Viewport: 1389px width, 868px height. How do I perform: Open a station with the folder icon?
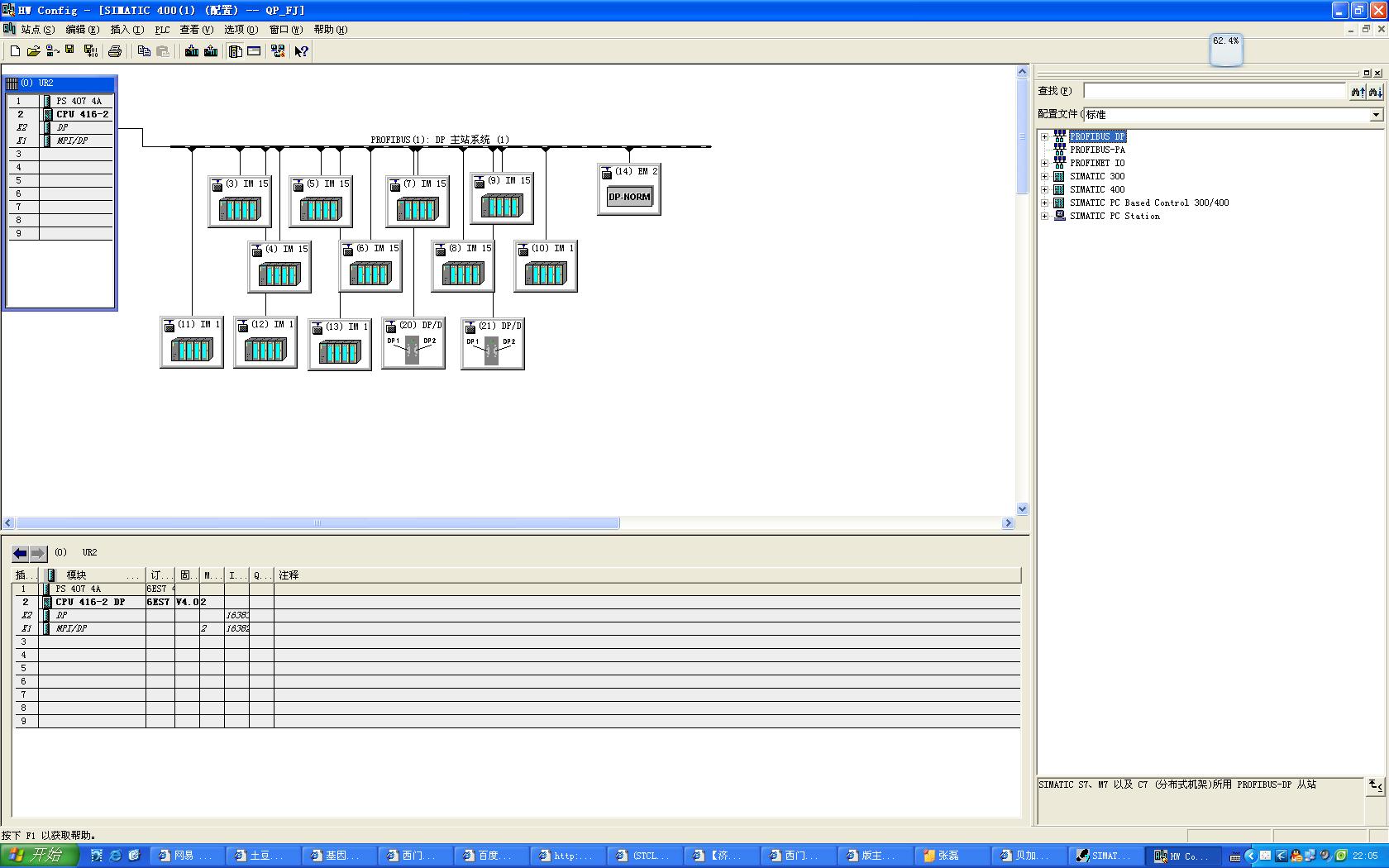coord(33,51)
